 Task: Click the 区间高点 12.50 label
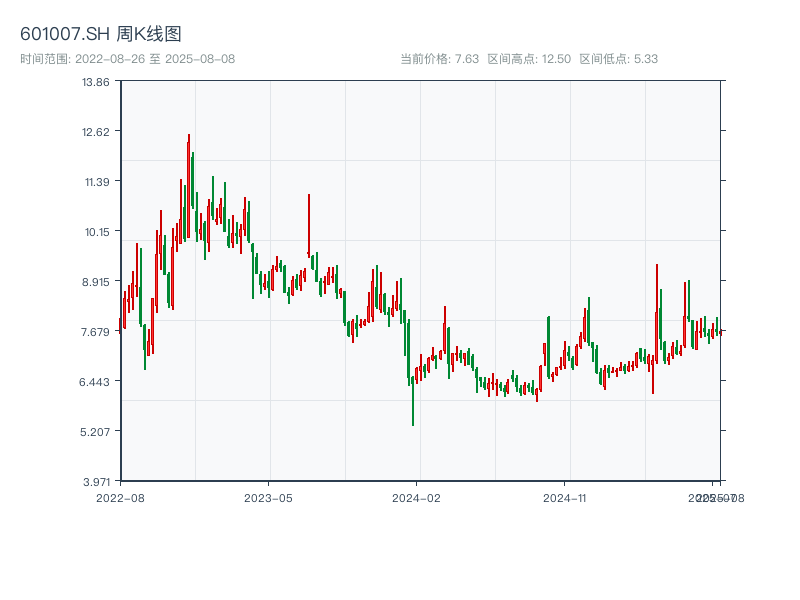529,59
